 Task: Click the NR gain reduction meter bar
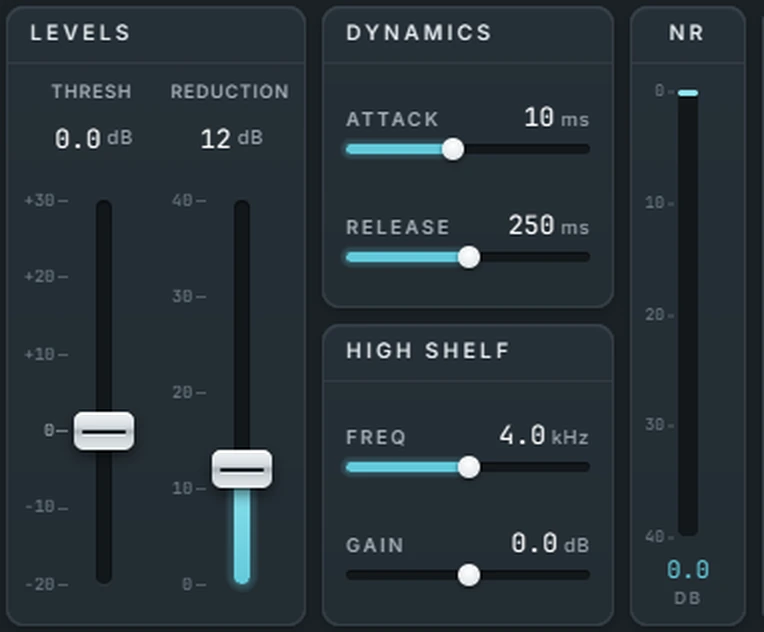tap(688, 312)
